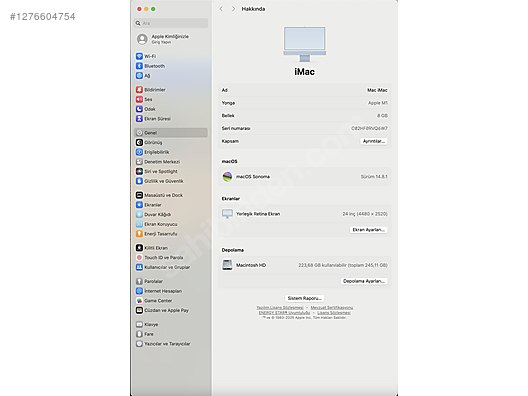The width and height of the screenshot is (528, 396).
Task: Select the Ağ network icon
Action: point(139,76)
